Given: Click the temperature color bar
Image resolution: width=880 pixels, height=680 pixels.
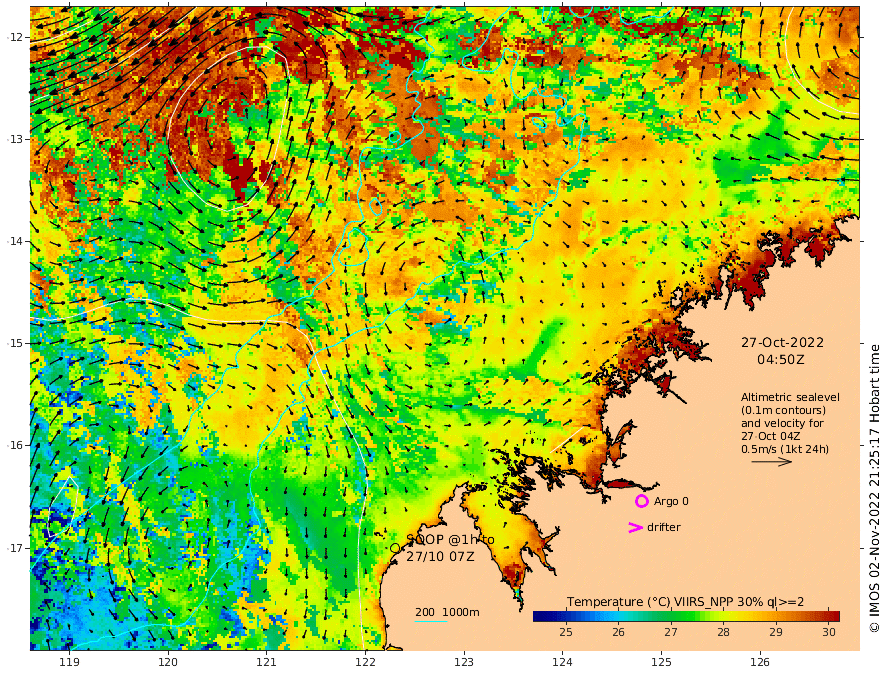Looking at the screenshot, I should (686, 616).
